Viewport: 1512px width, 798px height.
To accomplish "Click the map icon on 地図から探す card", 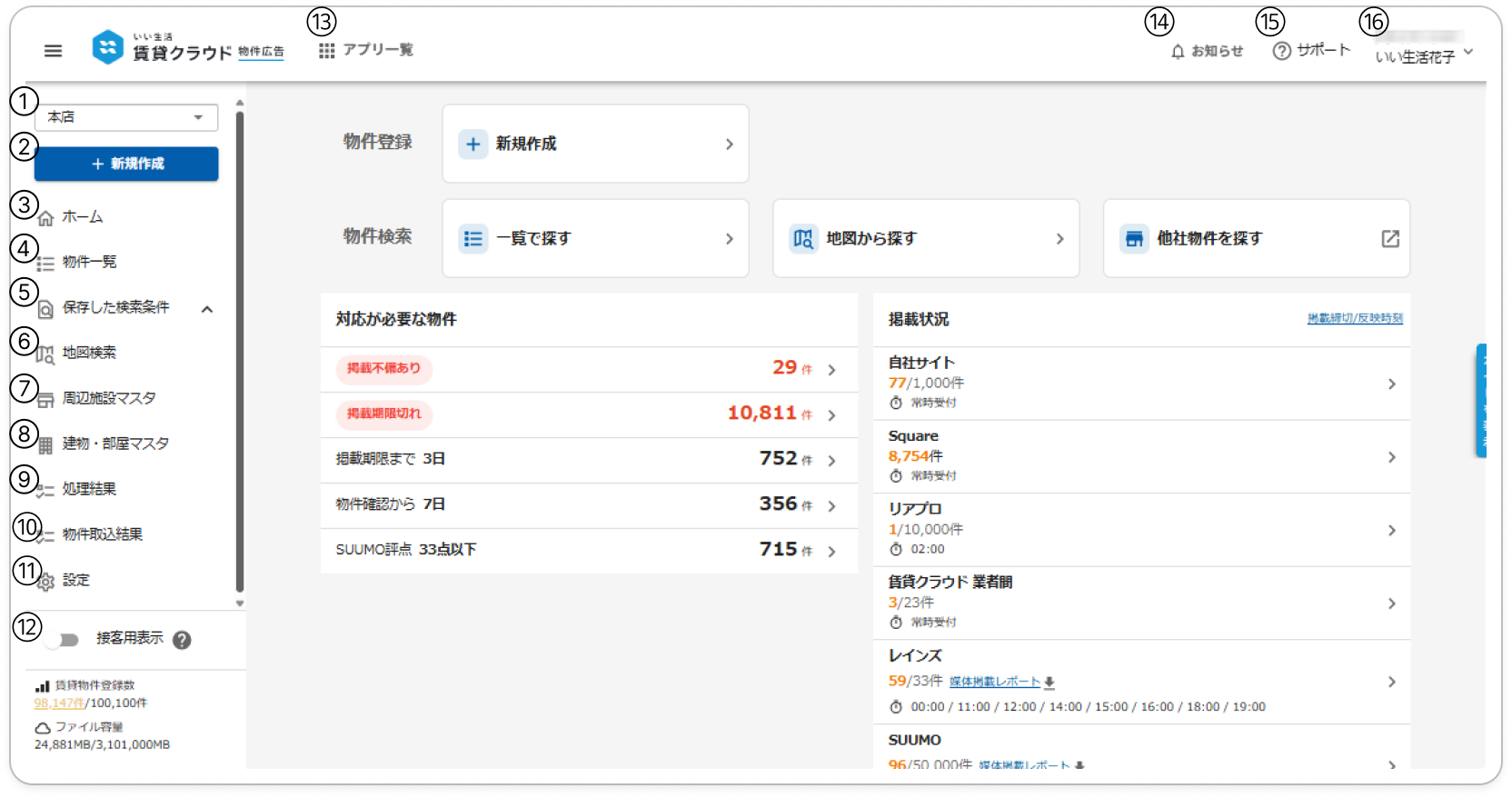I will coord(803,238).
